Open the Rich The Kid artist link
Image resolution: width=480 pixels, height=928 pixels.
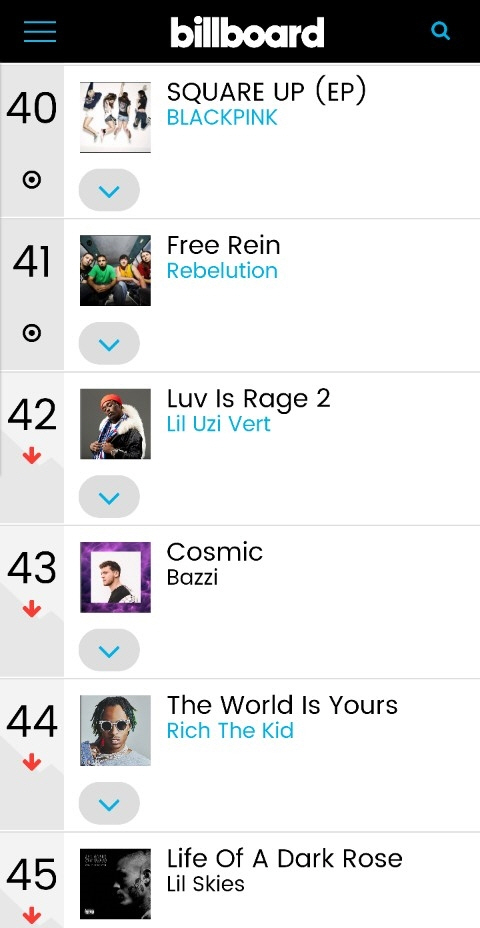[x=230, y=730]
